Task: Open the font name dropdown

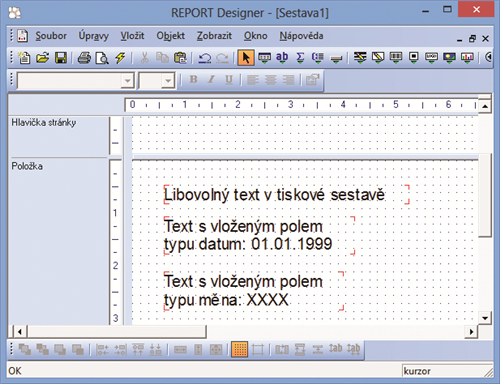Action: [x=127, y=81]
